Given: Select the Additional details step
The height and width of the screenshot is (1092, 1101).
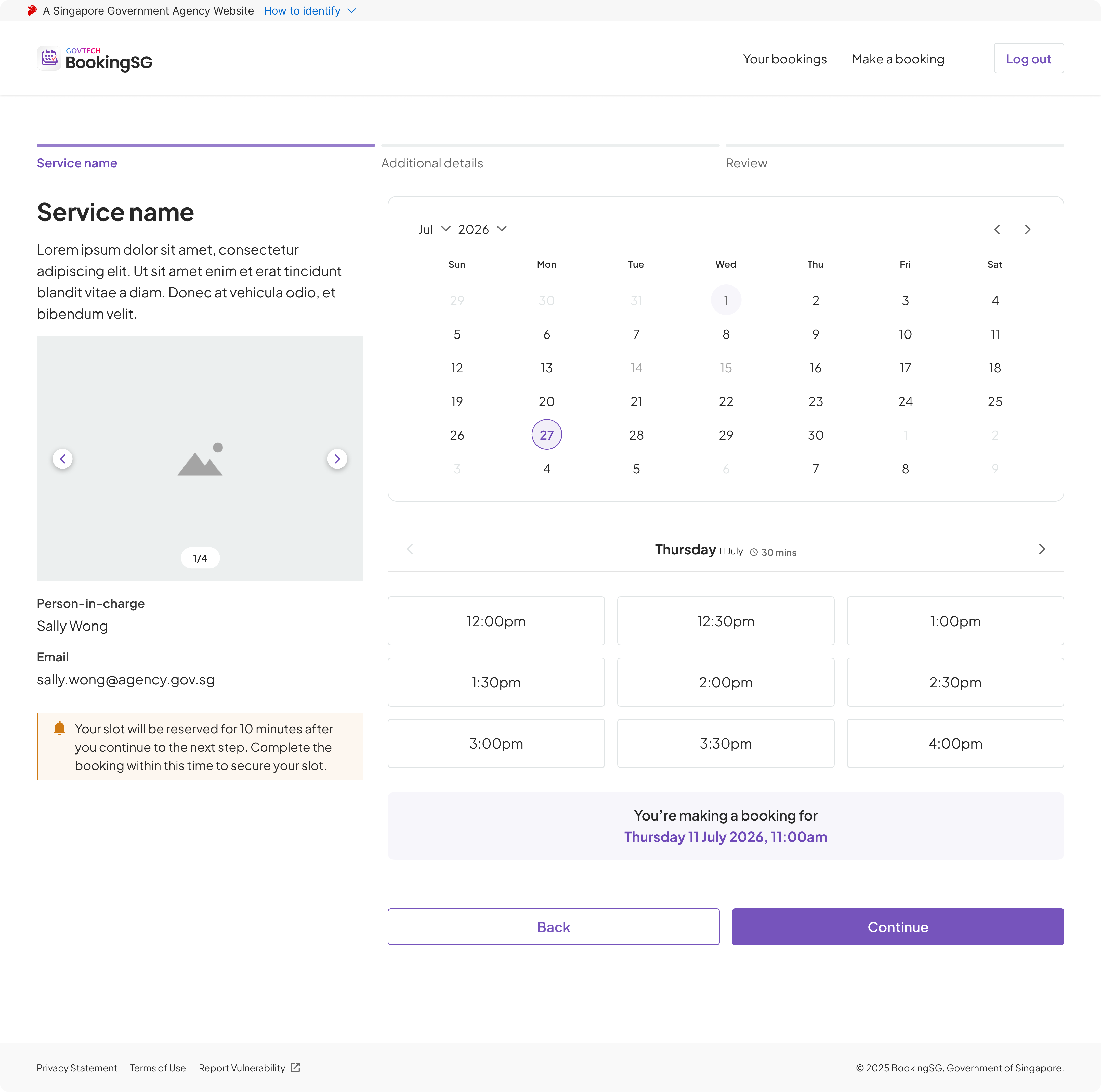Looking at the screenshot, I should pos(550,157).
